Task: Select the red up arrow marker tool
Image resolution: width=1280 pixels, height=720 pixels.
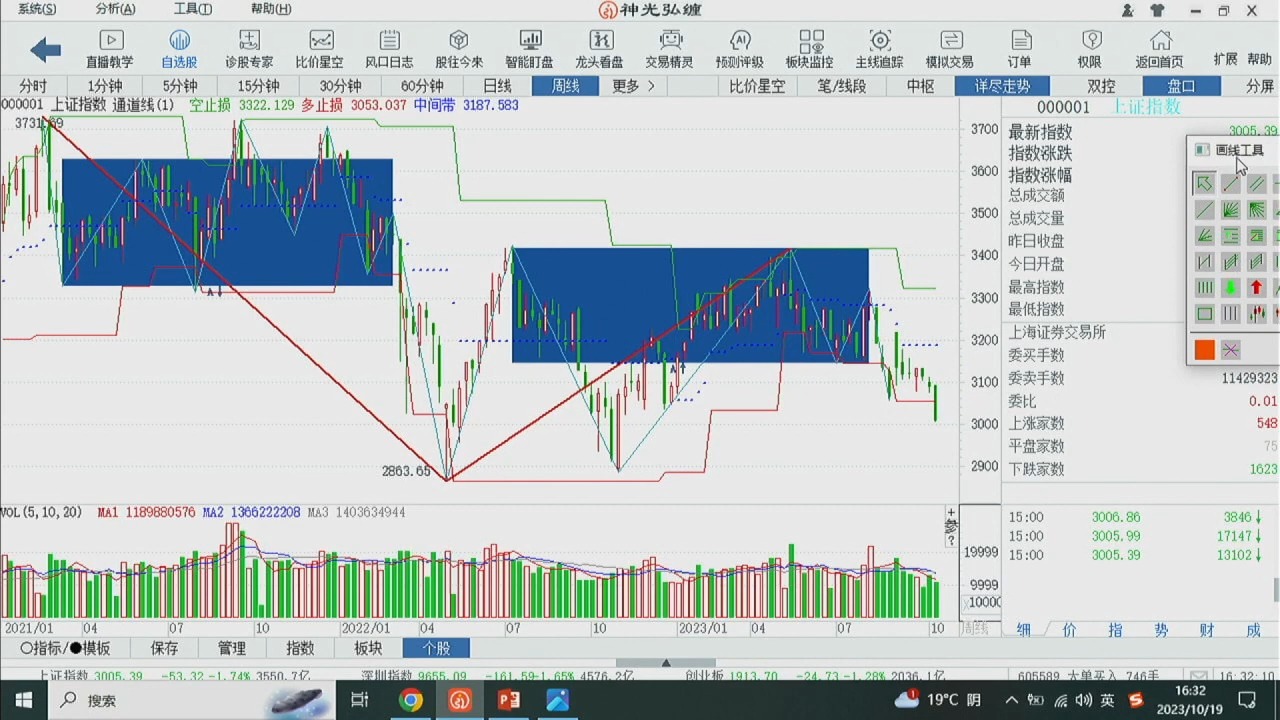Action: coord(1256,288)
